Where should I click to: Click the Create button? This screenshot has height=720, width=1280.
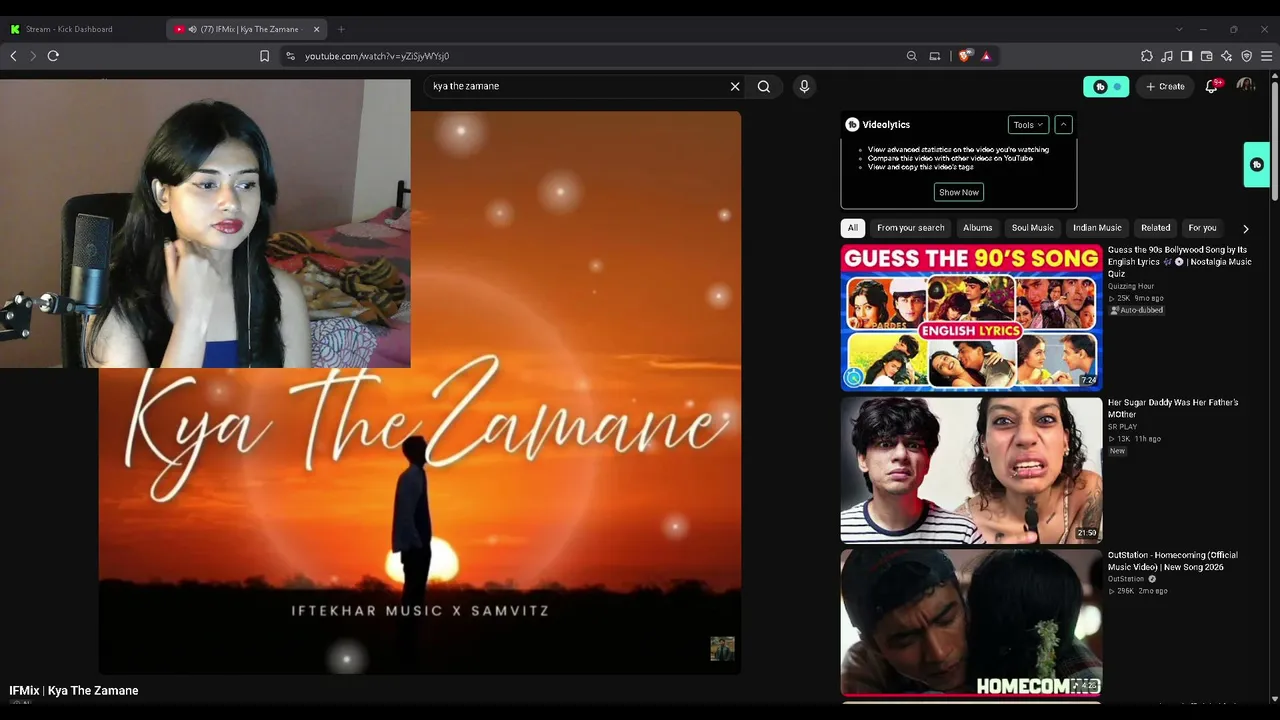point(1166,87)
